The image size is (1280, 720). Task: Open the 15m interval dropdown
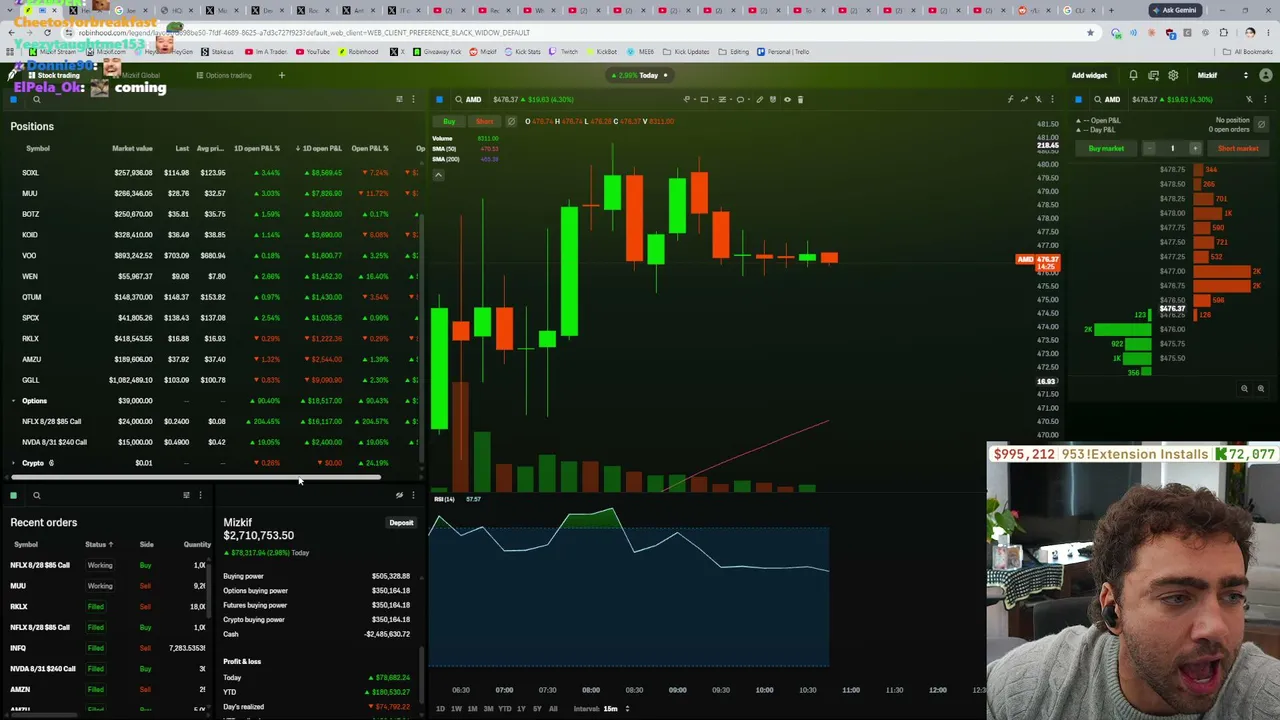click(615, 709)
